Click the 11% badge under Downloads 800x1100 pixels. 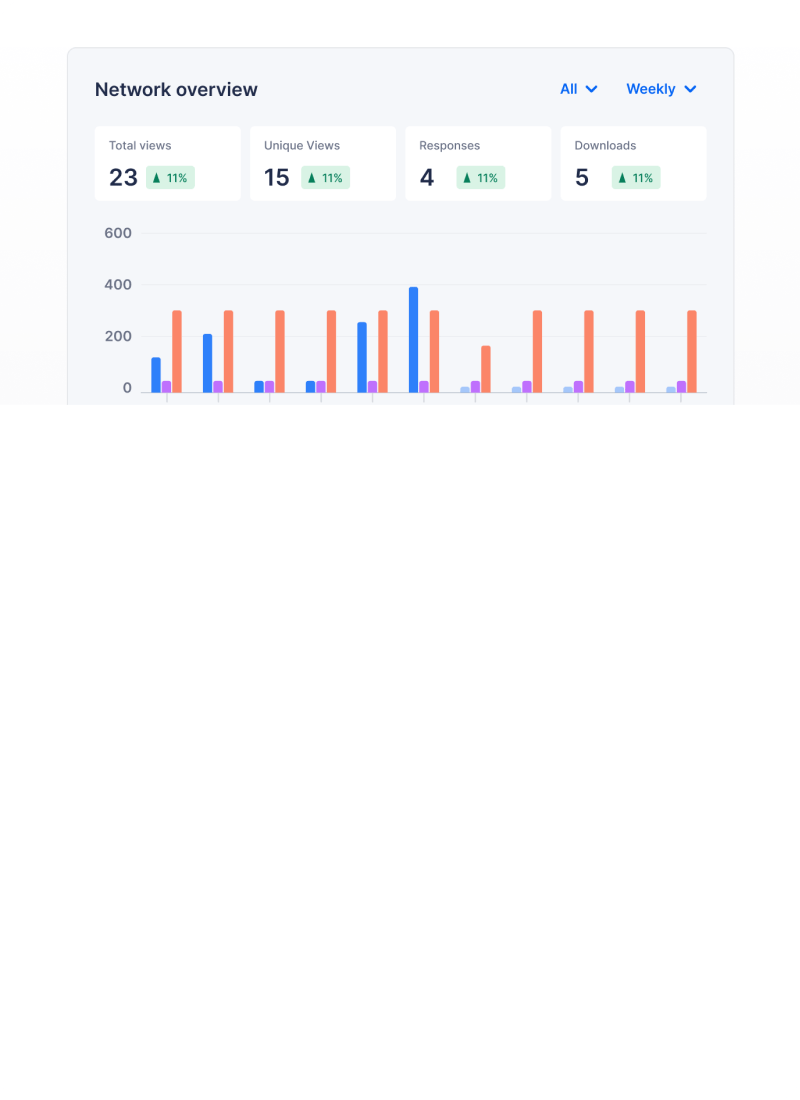coord(636,177)
